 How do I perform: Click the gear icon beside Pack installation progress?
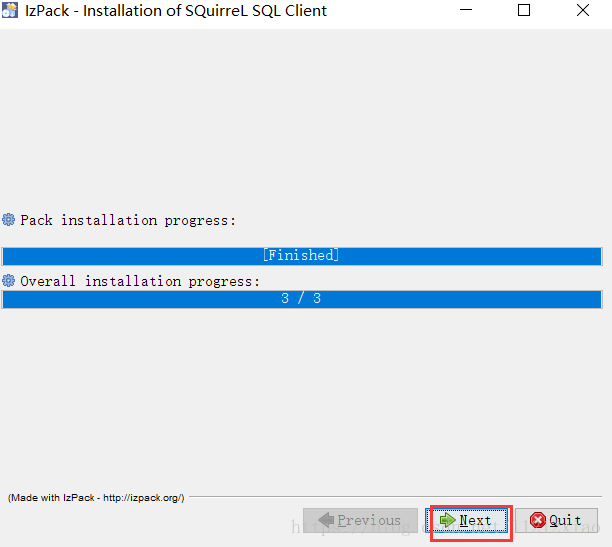tap(9, 220)
